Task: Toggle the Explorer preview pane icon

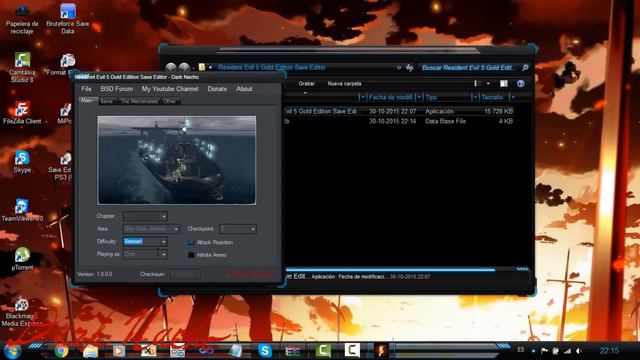Action: tap(504, 84)
